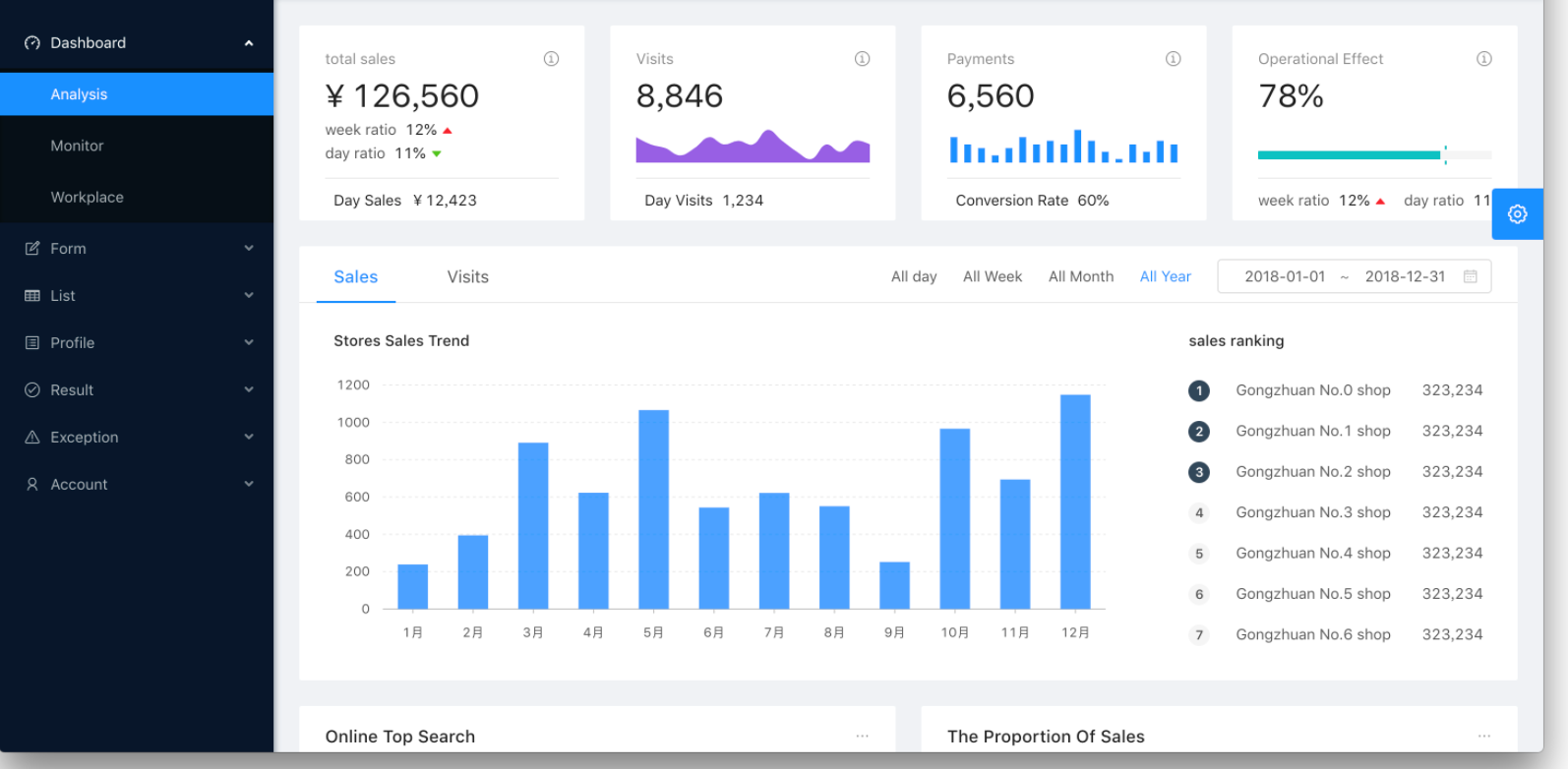1568x769 pixels.
Task: Open the settings gear drawer button
Action: pyautogui.click(x=1518, y=214)
